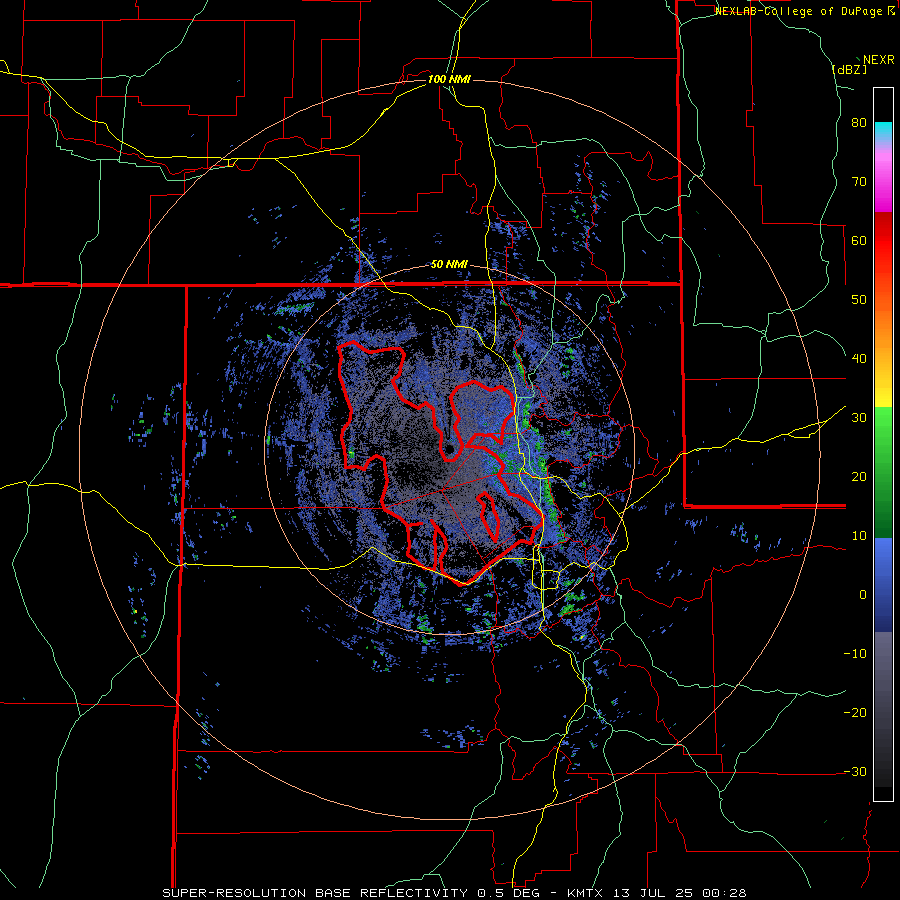Click the KMTX radar site black dot
This screenshot has height=900, width=900.
tap(449, 449)
